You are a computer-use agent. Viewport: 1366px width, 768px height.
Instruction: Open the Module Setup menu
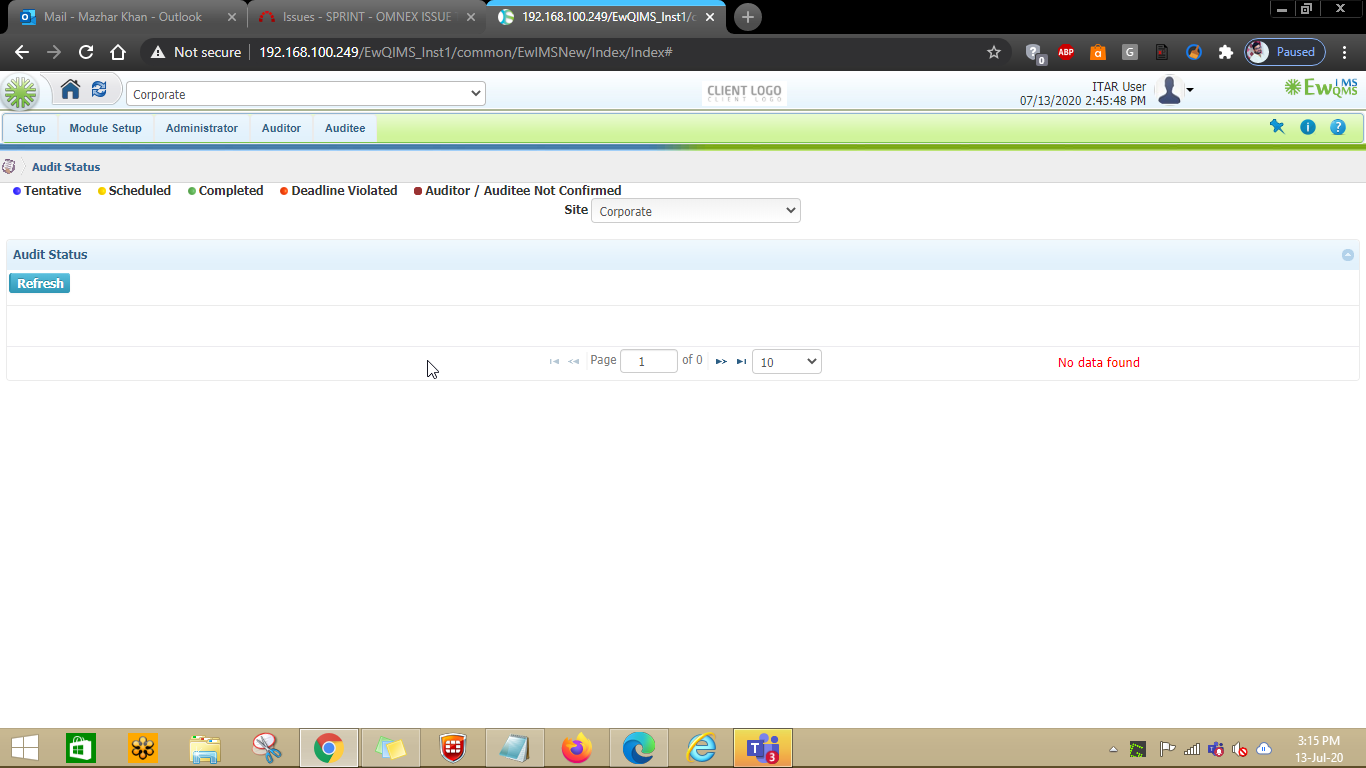(x=105, y=128)
